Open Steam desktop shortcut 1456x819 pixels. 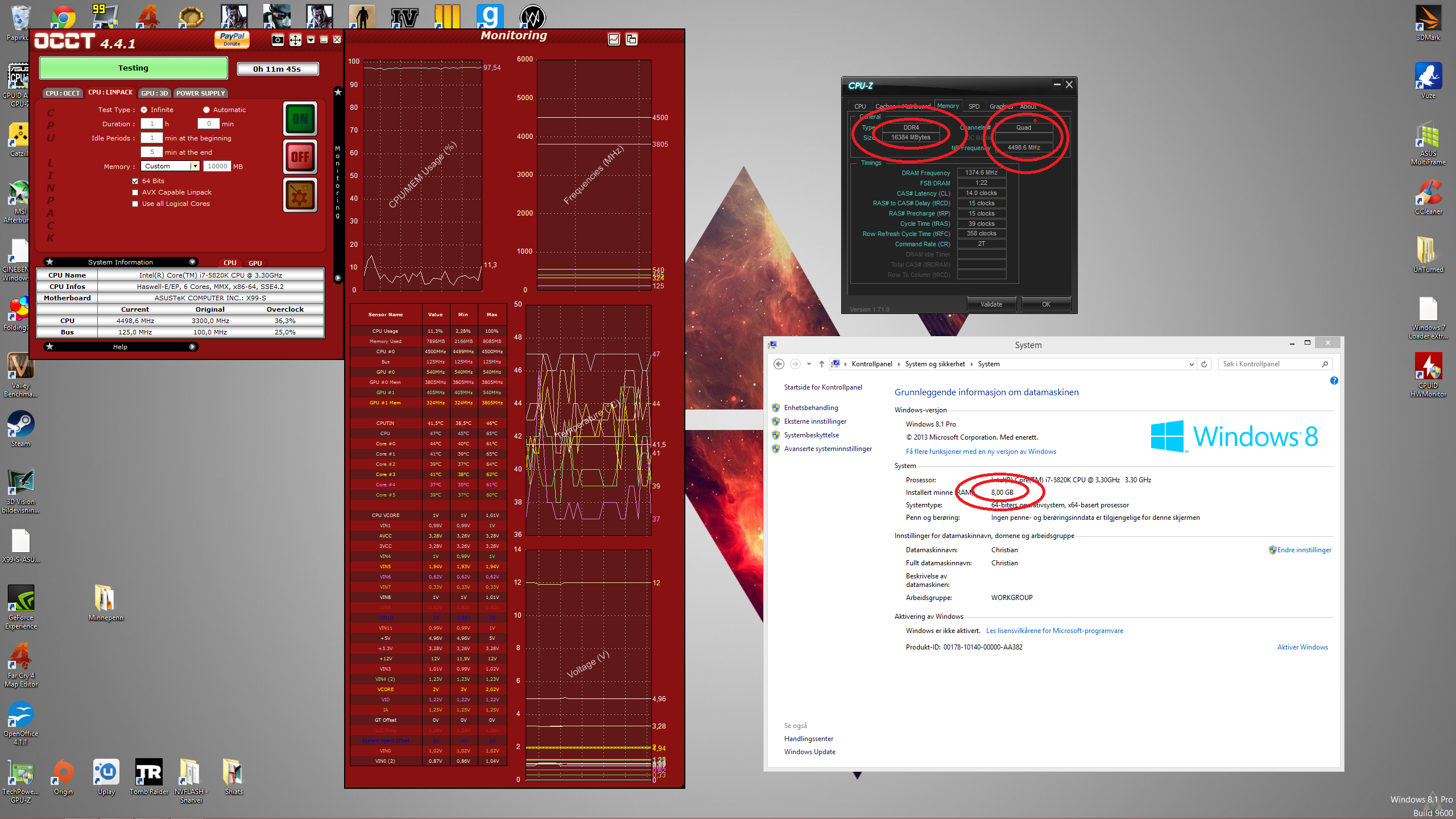click(20, 429)
